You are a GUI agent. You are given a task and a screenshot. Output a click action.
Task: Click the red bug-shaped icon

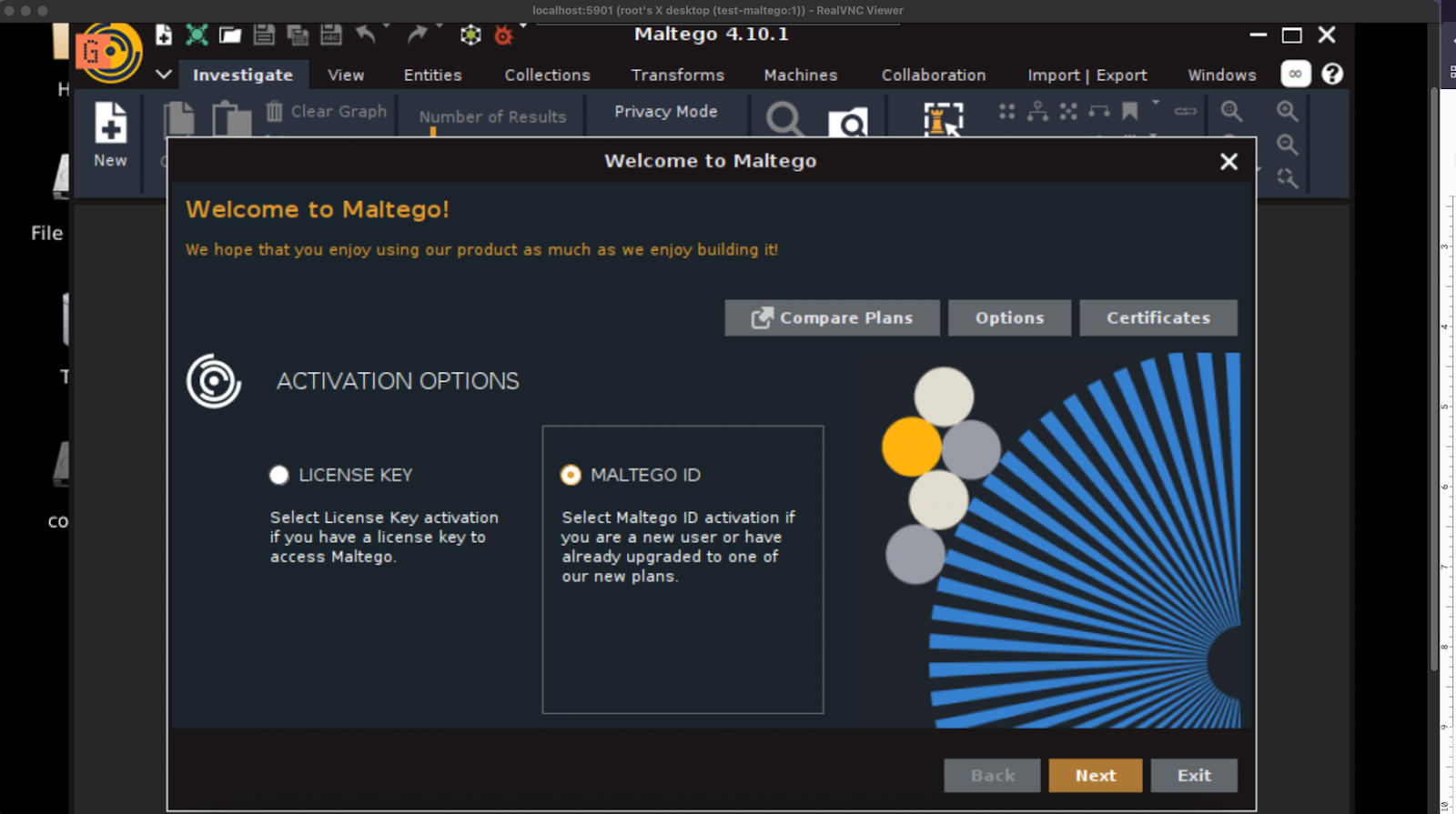[503, 35]
